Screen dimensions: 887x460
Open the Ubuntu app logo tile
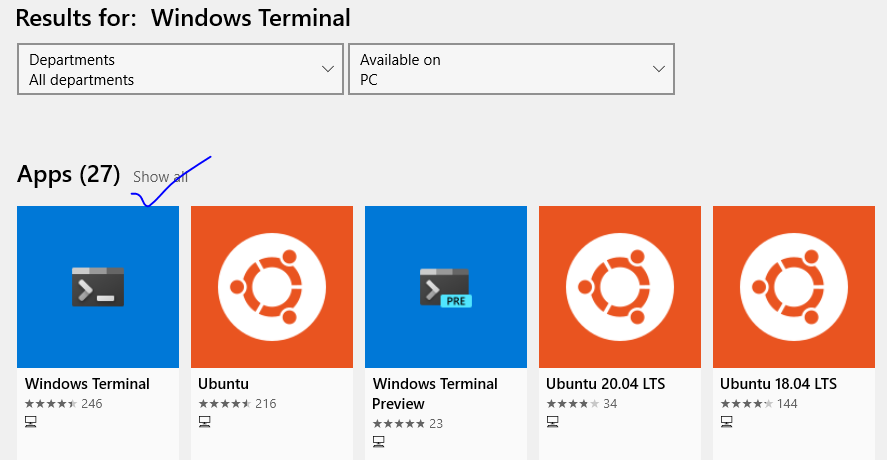click(x=272, y=287)
